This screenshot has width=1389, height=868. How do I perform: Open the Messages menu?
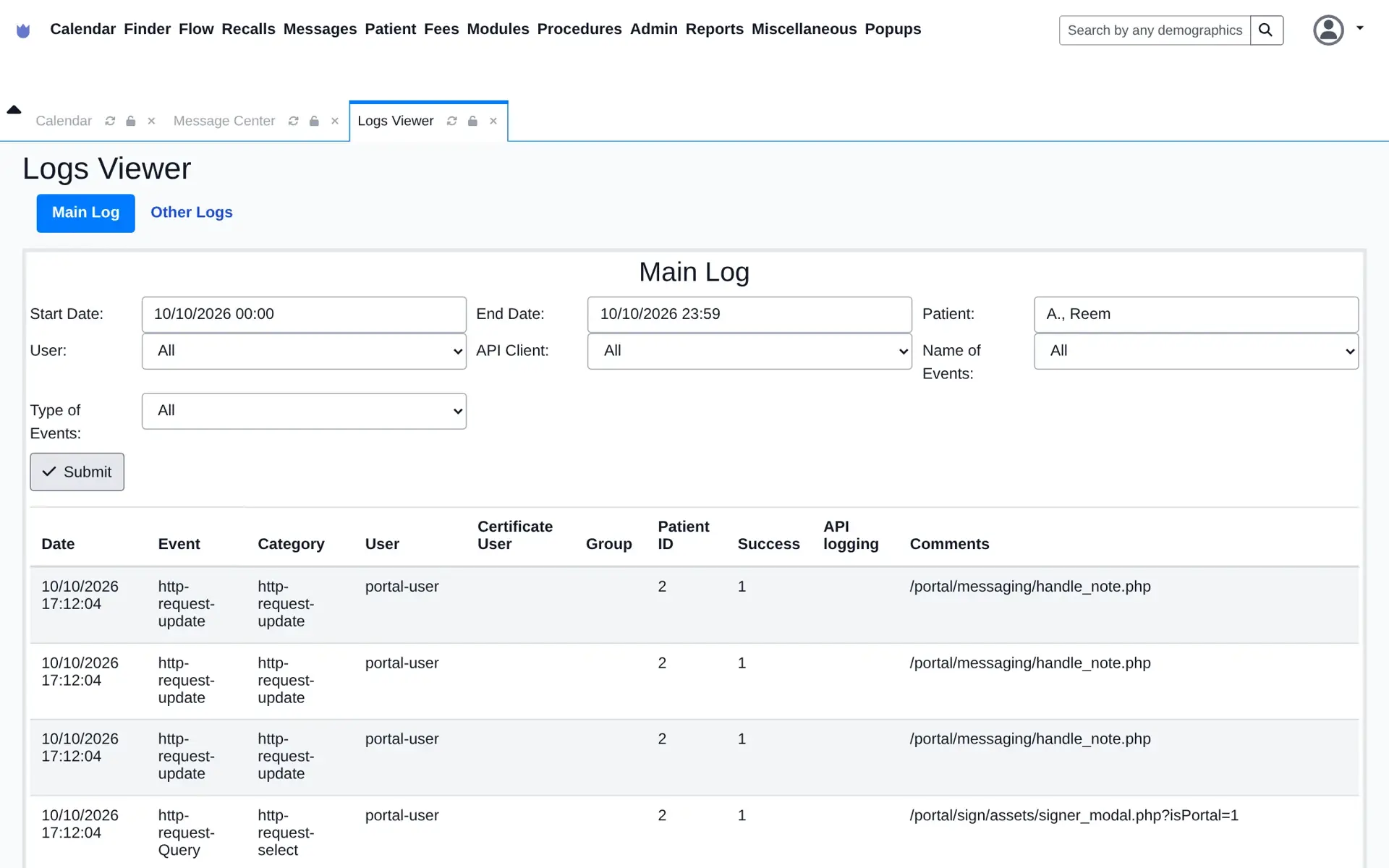(x=320, y=29)
